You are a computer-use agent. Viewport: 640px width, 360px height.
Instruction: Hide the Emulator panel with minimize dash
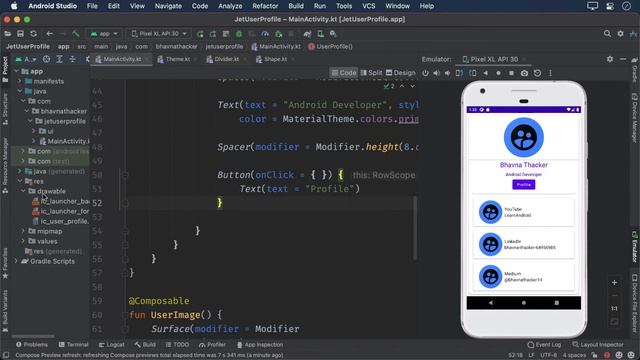point(623,59)
